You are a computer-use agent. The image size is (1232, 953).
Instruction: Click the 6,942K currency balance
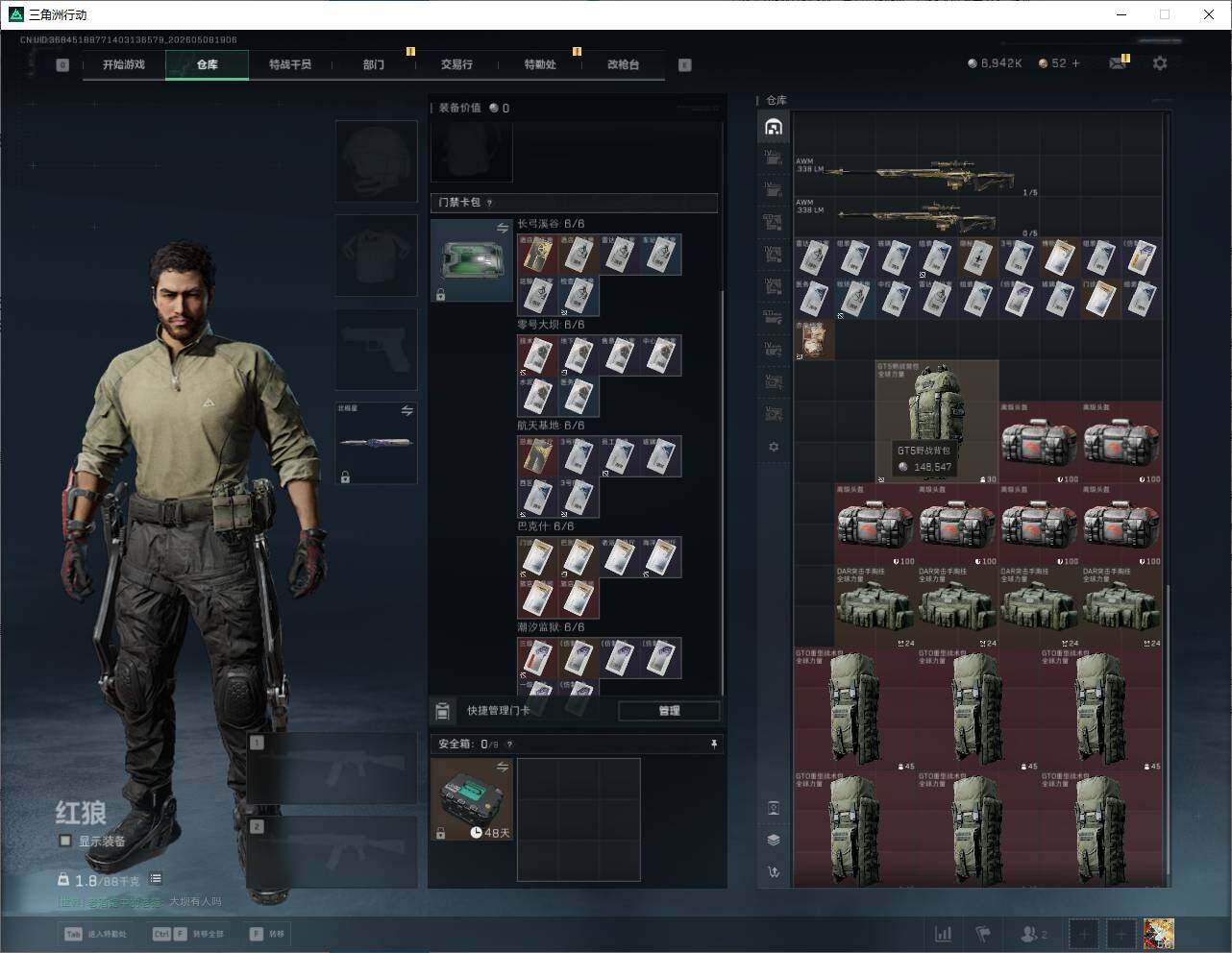[x=995, y=63]
